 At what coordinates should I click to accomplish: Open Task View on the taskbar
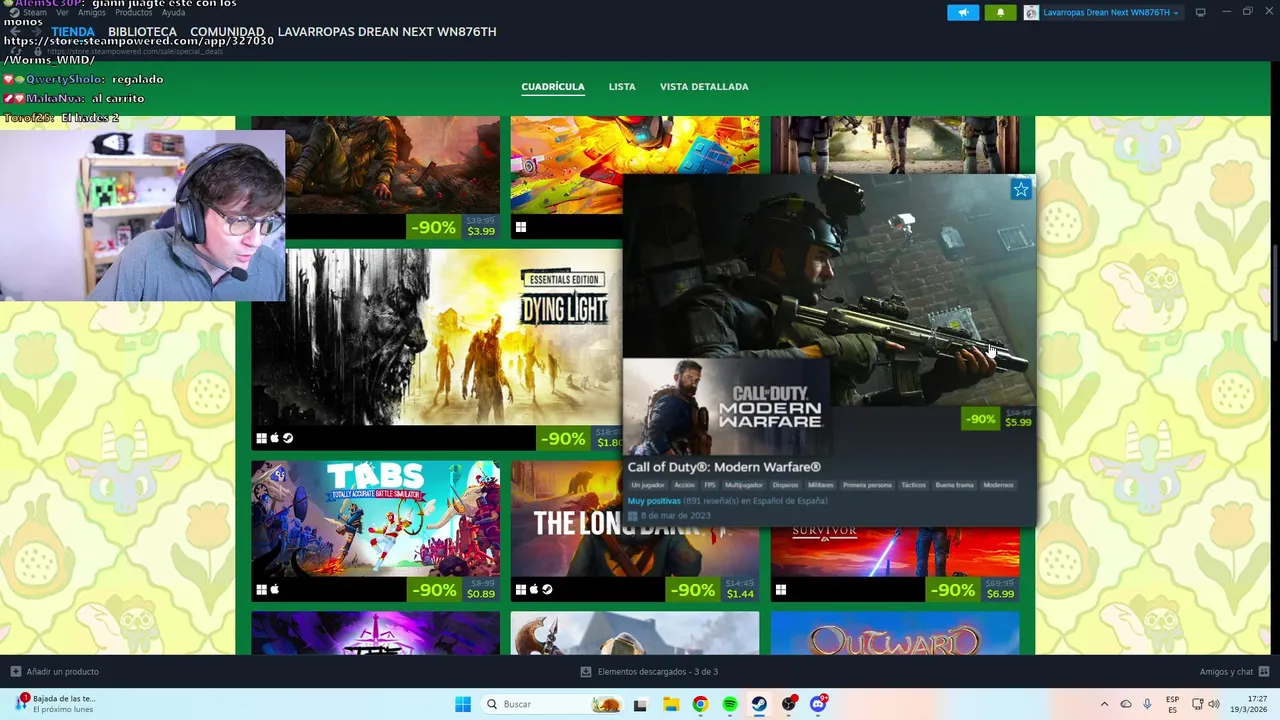640,704
